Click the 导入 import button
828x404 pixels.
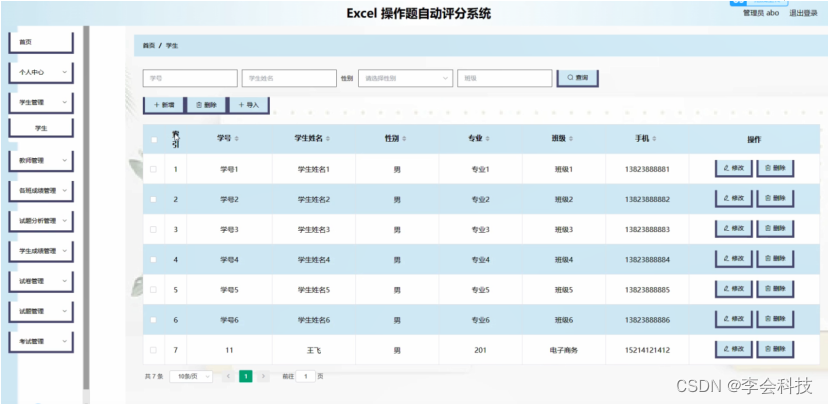pyautogui.click(x=249, y=105)
